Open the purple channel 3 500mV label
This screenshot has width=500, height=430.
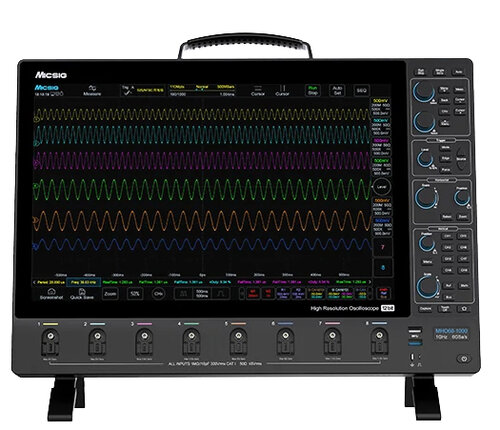point(381,141)
